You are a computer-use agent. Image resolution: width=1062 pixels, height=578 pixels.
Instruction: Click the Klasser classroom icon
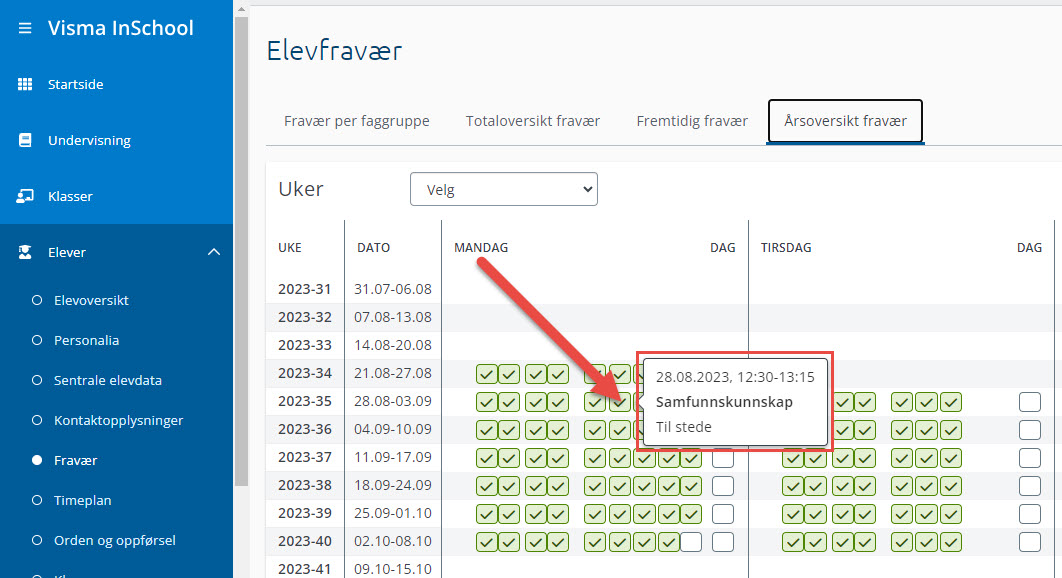tap(25, 197)
